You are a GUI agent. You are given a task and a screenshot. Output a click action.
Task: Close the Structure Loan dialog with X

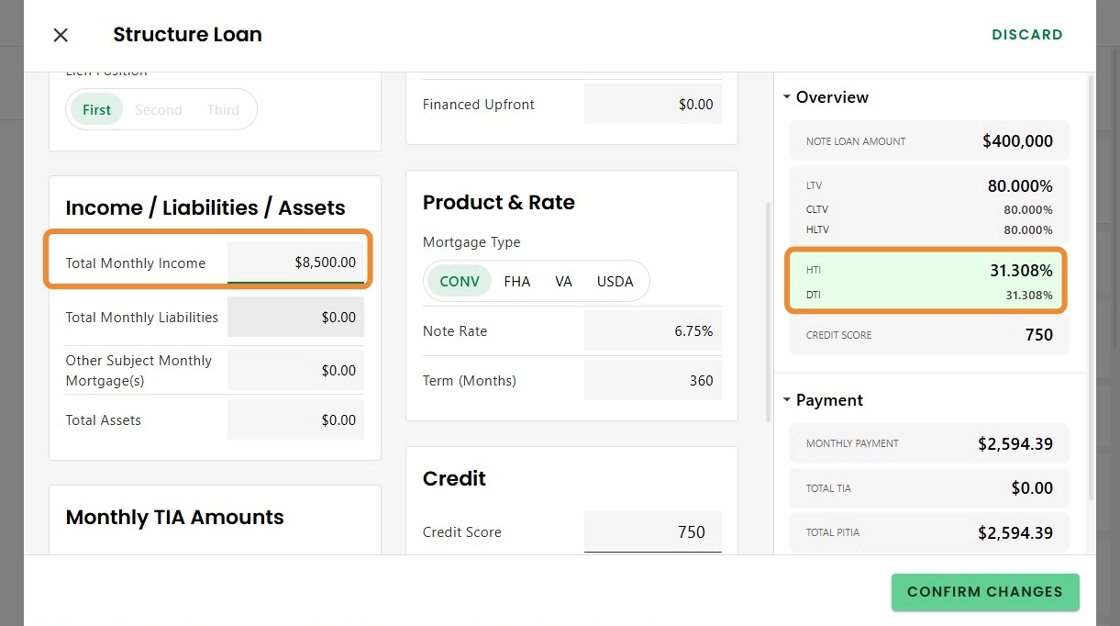(x=61, y=35)
